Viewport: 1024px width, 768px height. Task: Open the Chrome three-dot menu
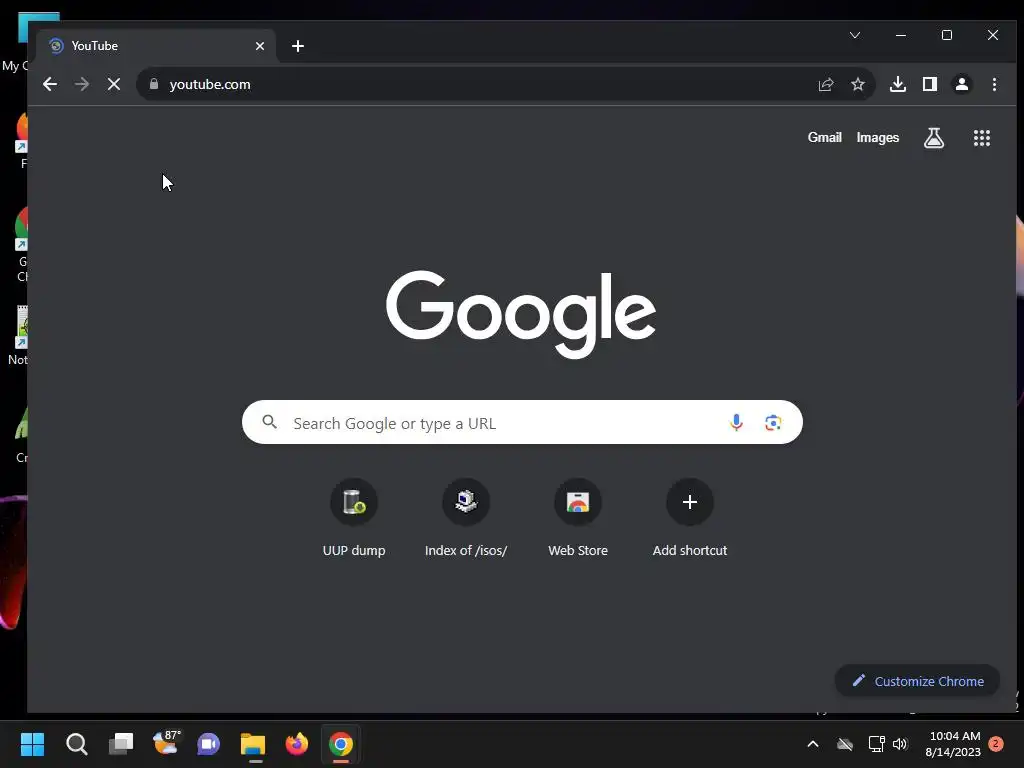pyautogui.click(x=994, y=84)
